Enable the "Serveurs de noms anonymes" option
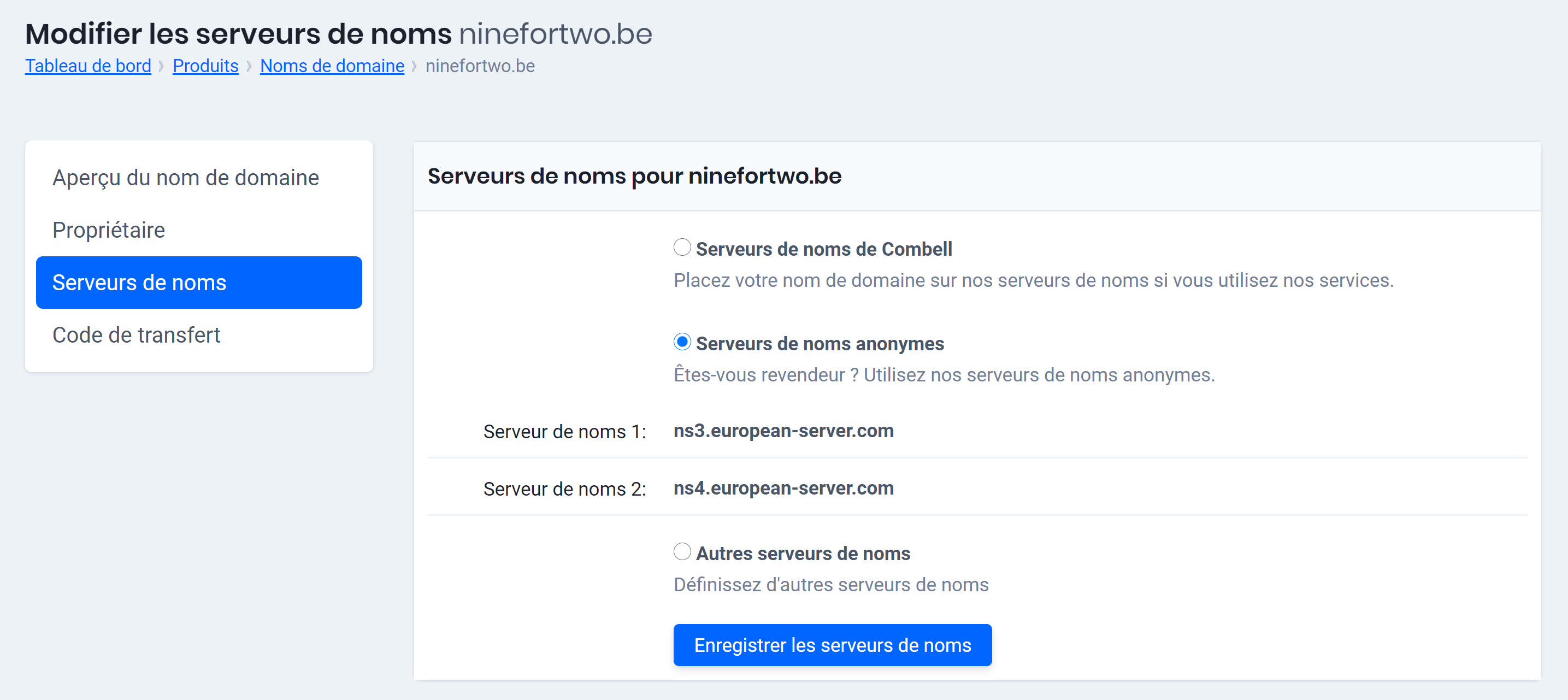The height and width of the screenshot is (700, 1568). 681,342
